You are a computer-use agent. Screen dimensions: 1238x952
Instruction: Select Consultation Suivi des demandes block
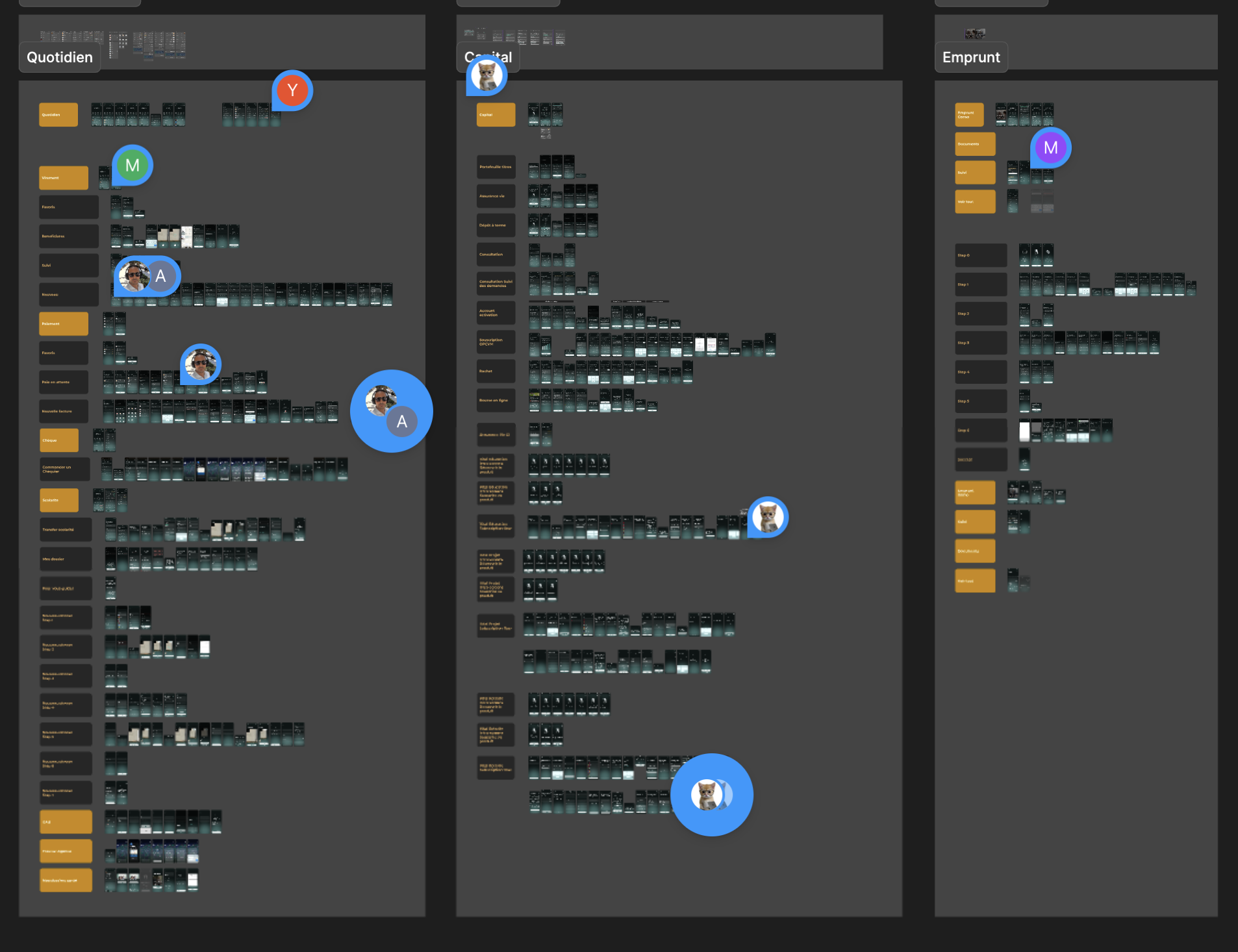496,284
